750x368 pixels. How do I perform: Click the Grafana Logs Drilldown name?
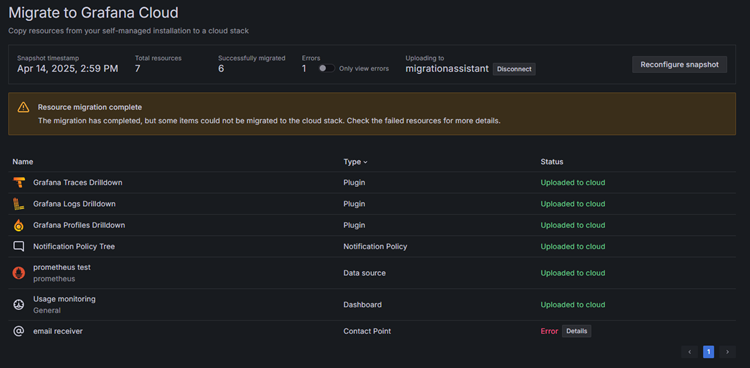pyautogui.click(x=74, y=204)
